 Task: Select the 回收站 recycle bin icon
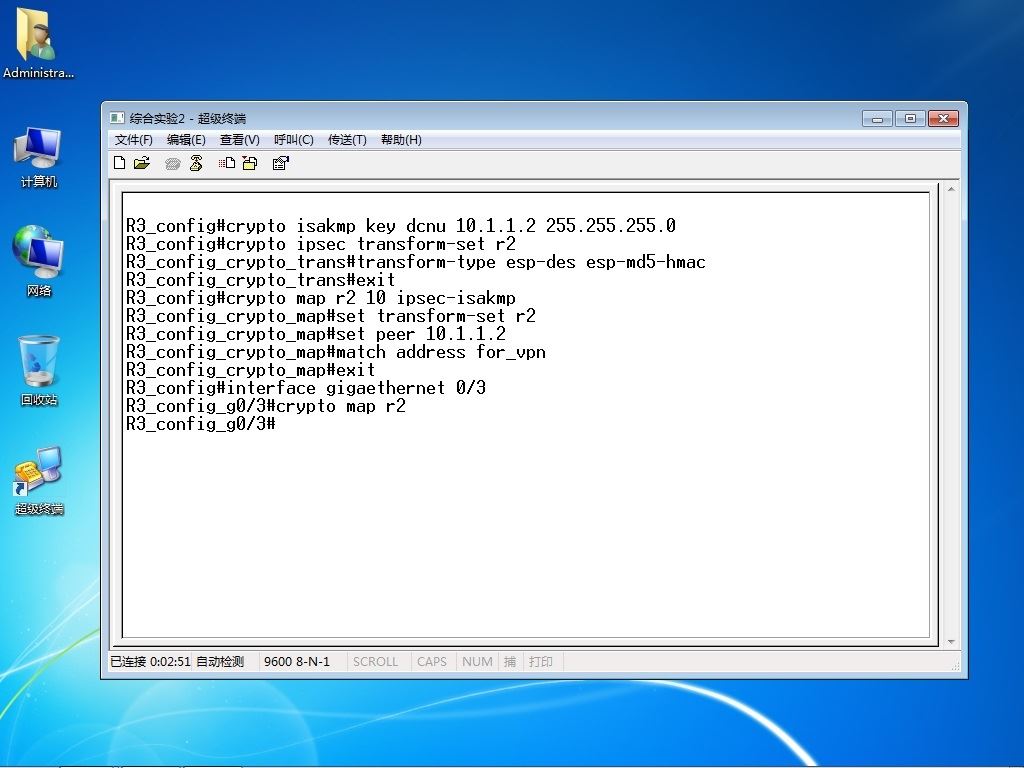tap(39, 370)
